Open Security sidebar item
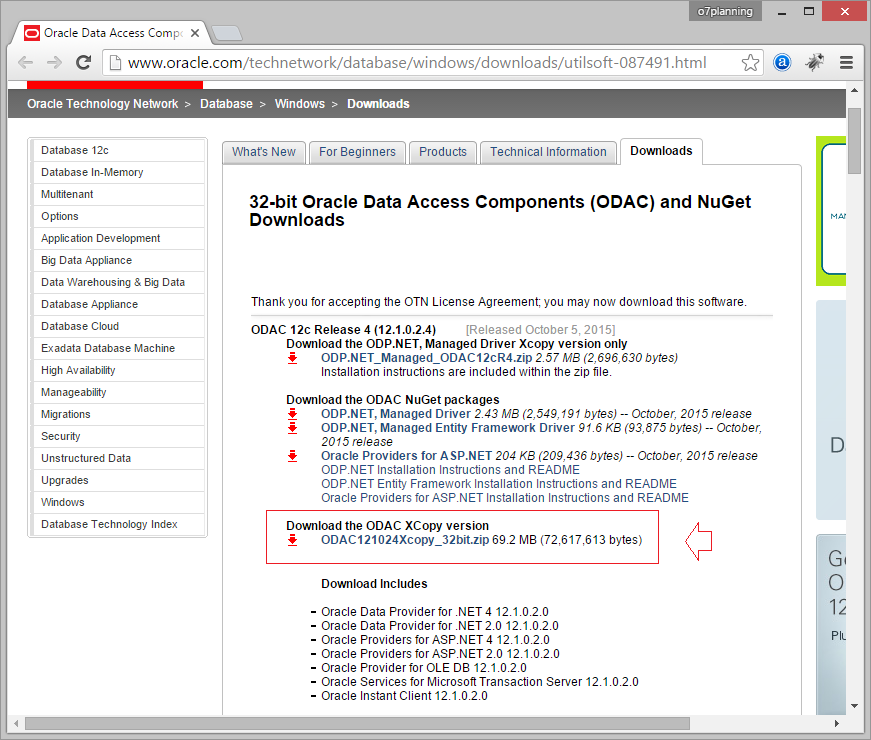 pos(118,437)
